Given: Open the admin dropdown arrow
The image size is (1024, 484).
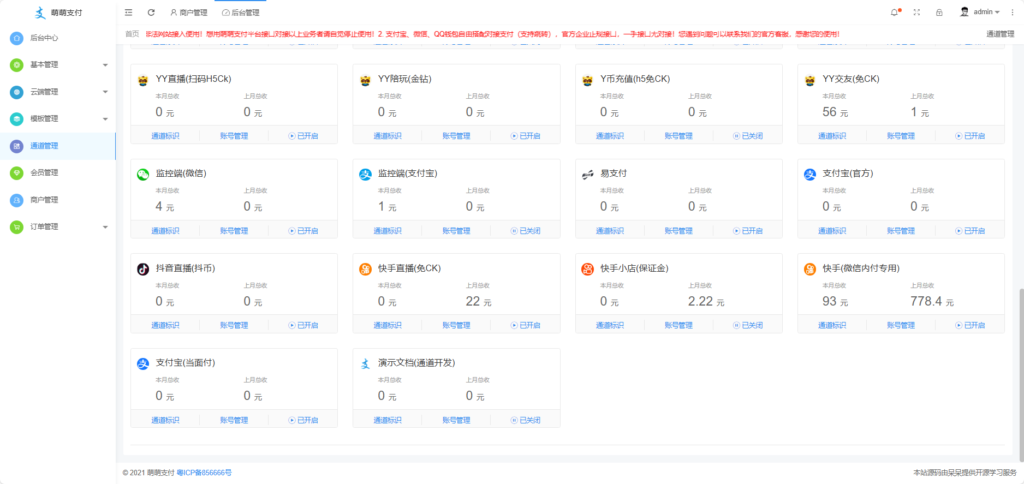Looking at the screenshot, I should [997, 12].
